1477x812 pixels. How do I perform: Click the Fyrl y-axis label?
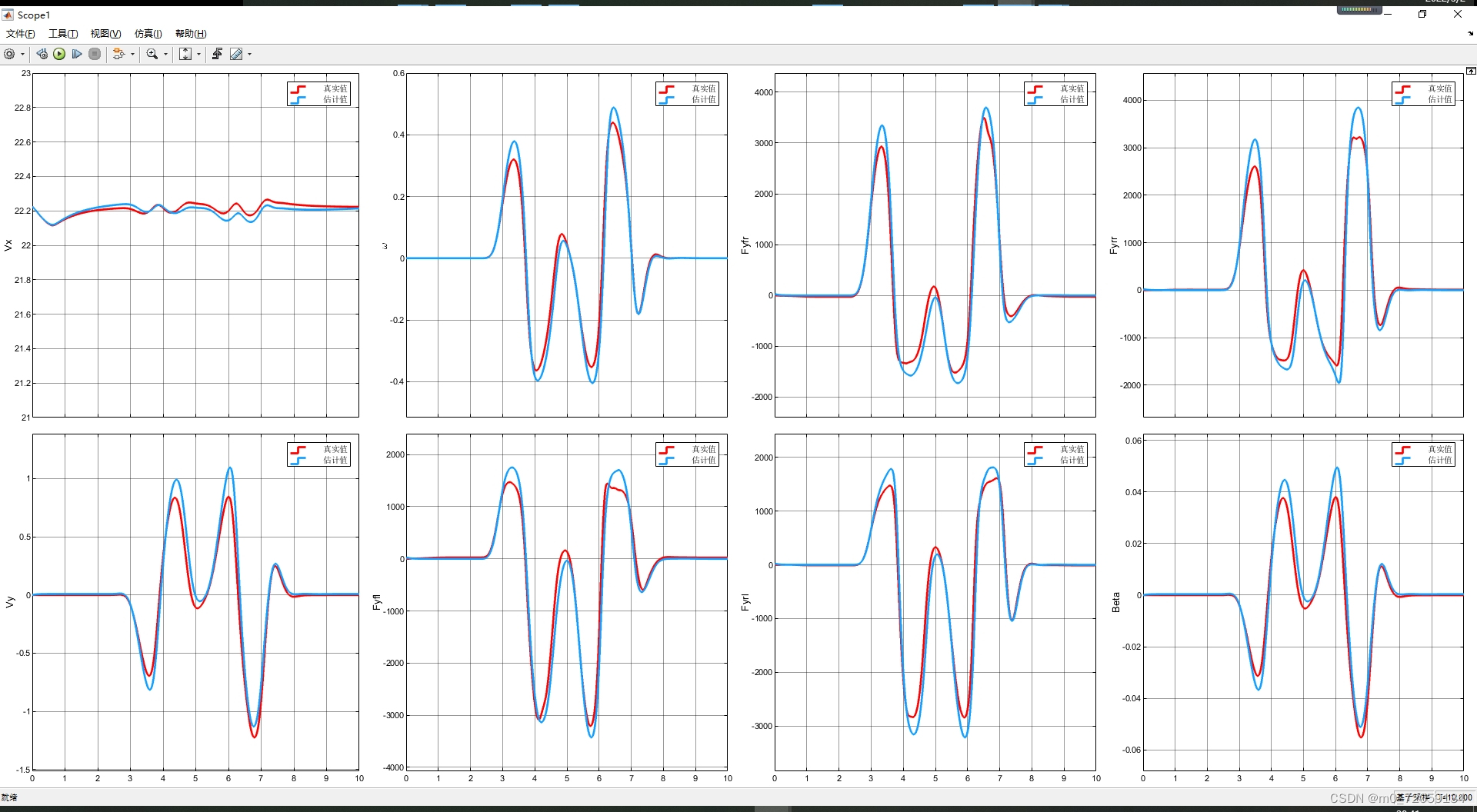tap(745, 602)
